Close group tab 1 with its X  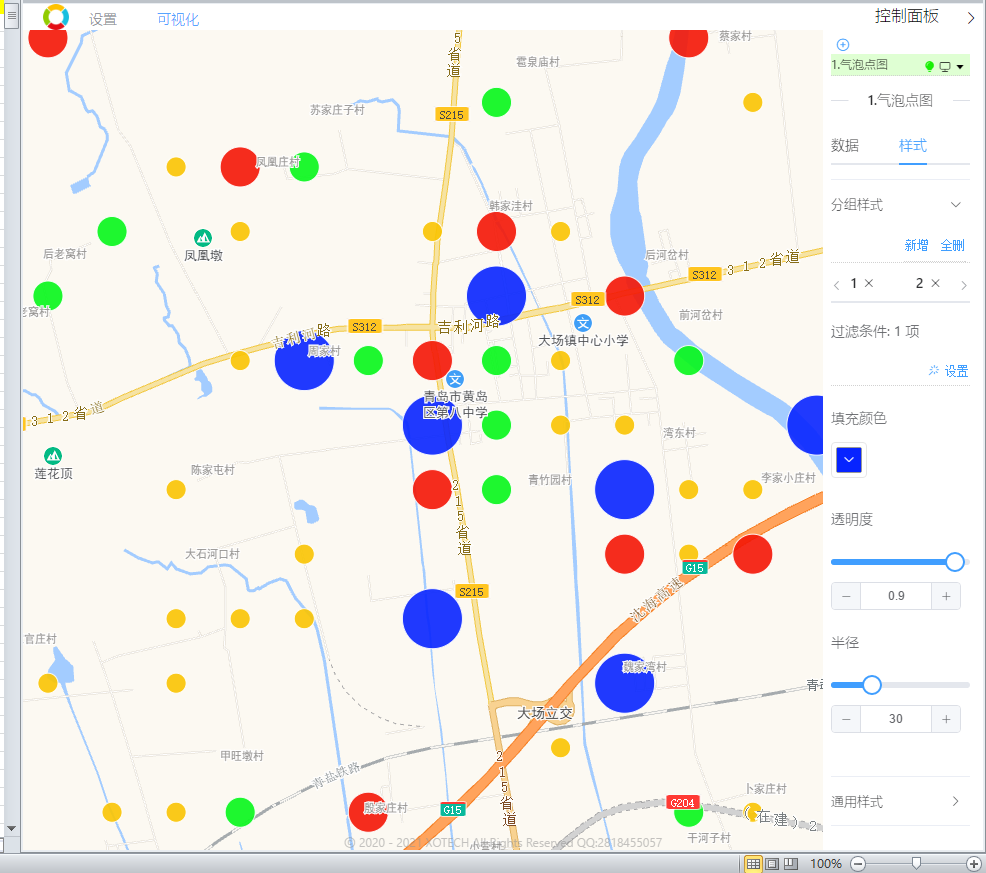pos(869,283)
